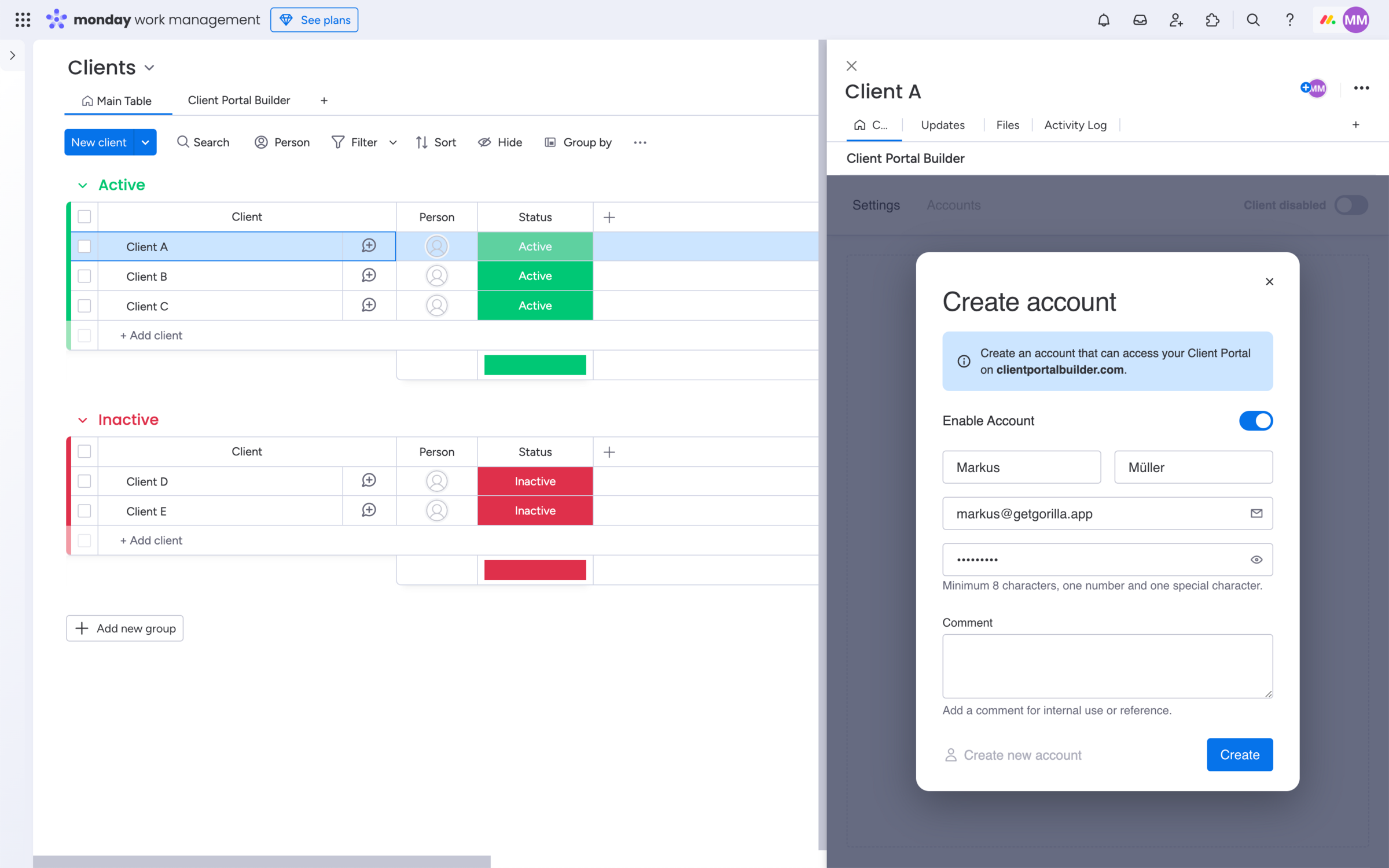Image resolution: width=1389 pixels, height=868 pixels.
Task: Click the email input field
Action: [x=1107, y=513]
